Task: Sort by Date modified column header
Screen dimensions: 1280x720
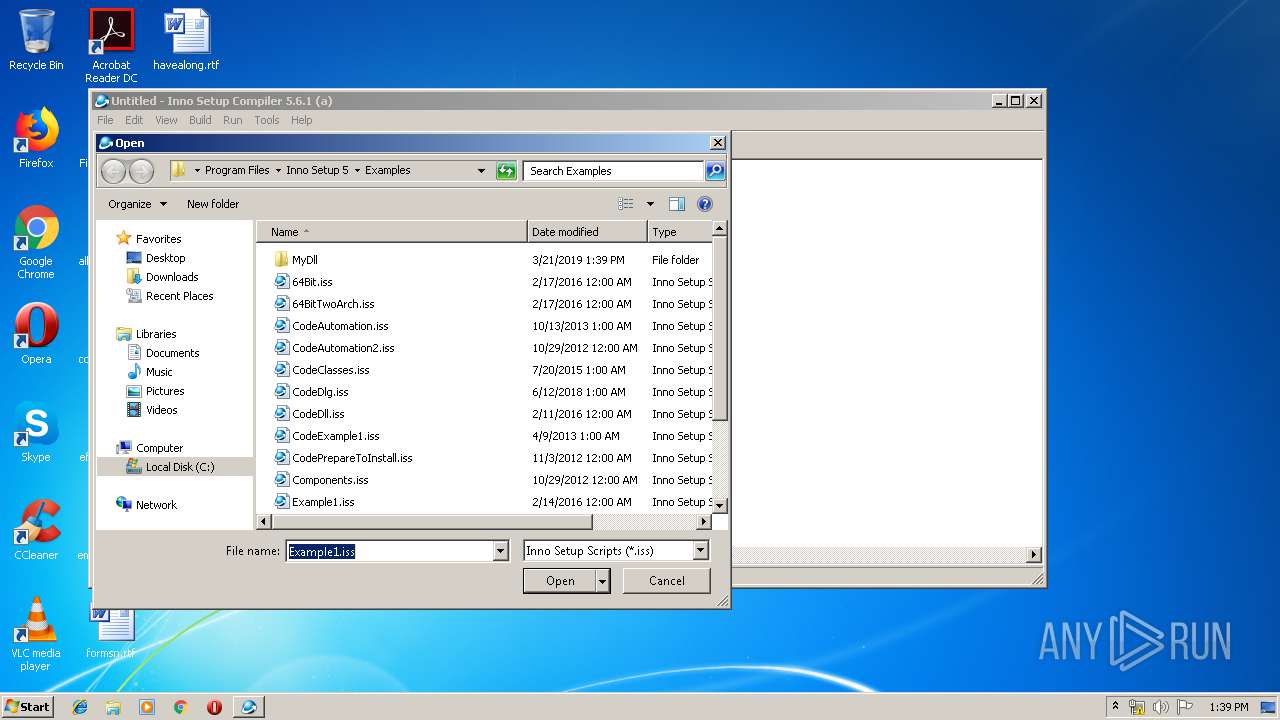Action: (587, 232)
